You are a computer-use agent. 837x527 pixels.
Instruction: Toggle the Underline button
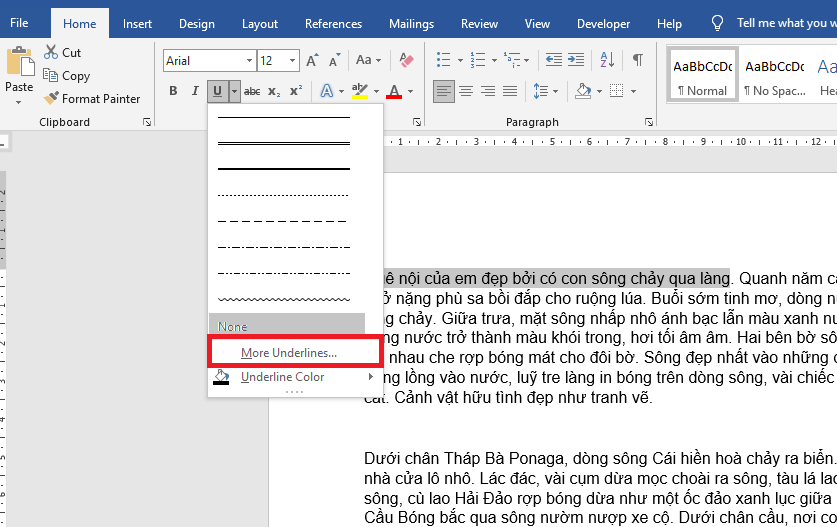point(217,92)
